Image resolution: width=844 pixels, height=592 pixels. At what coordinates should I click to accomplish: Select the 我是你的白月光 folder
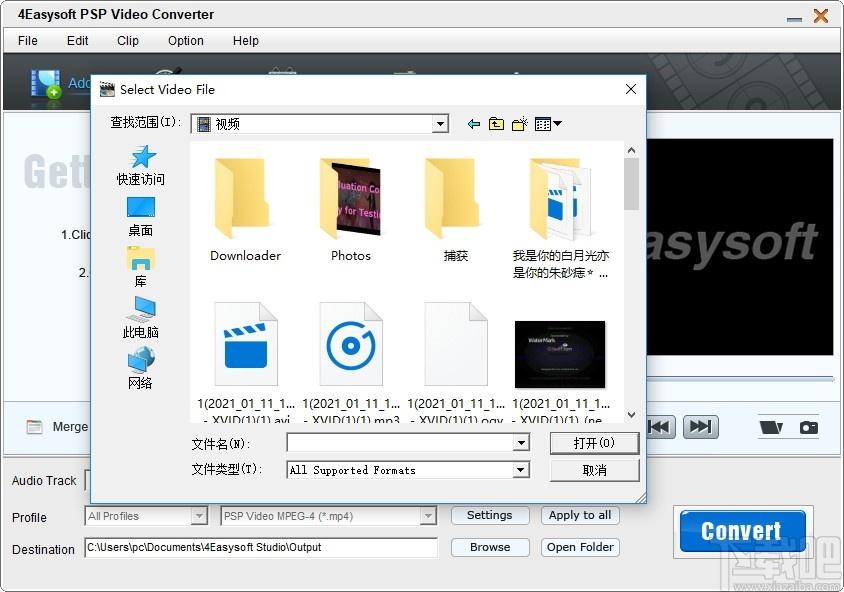(560, 218)
